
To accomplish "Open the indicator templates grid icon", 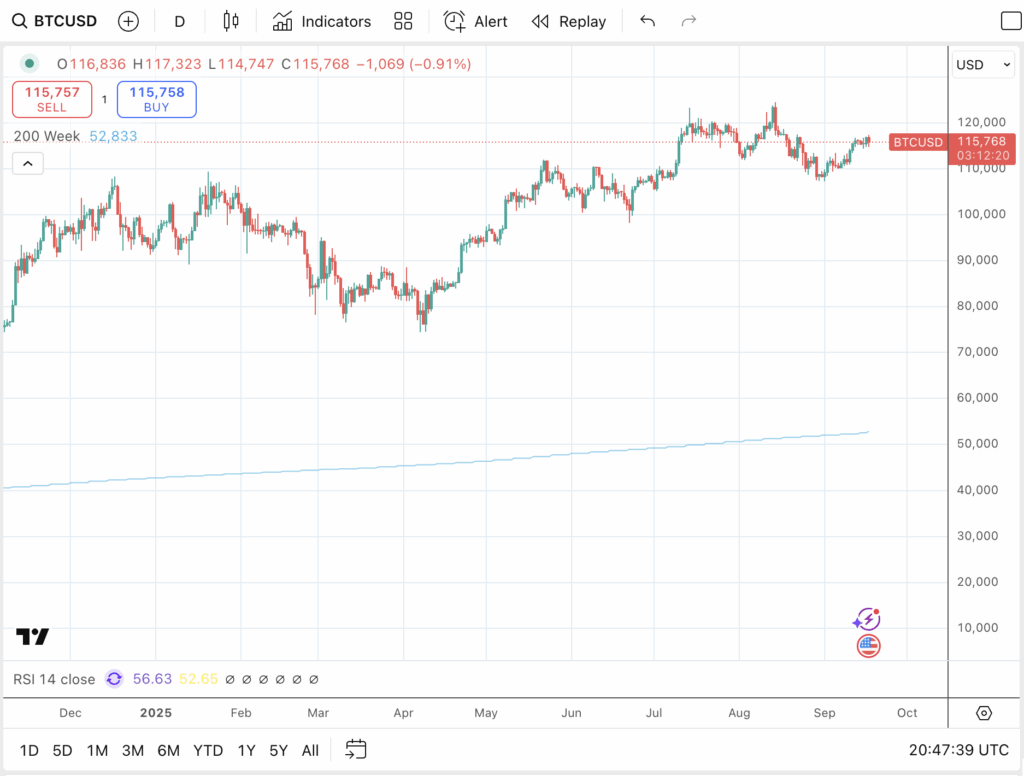I will pyautogui.click(x=403, y=20).
